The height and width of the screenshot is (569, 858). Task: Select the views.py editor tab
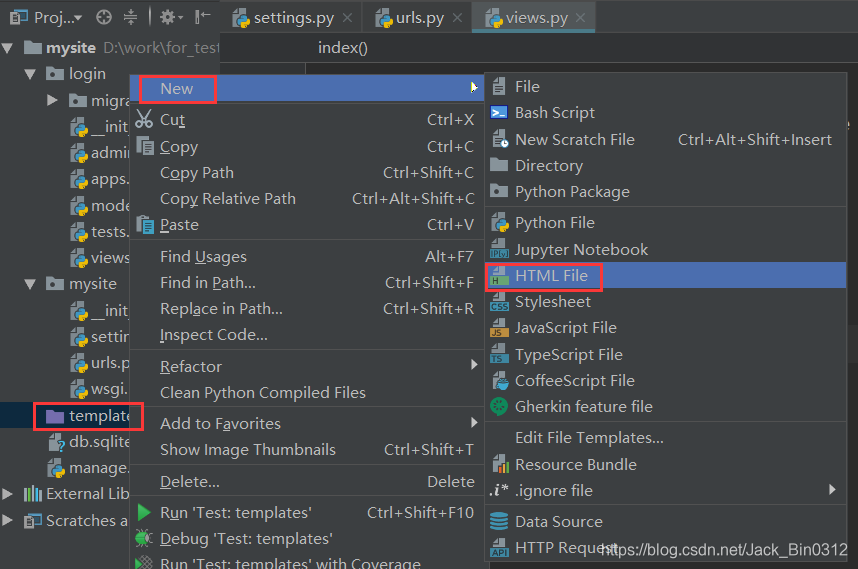tap(536, 18)
